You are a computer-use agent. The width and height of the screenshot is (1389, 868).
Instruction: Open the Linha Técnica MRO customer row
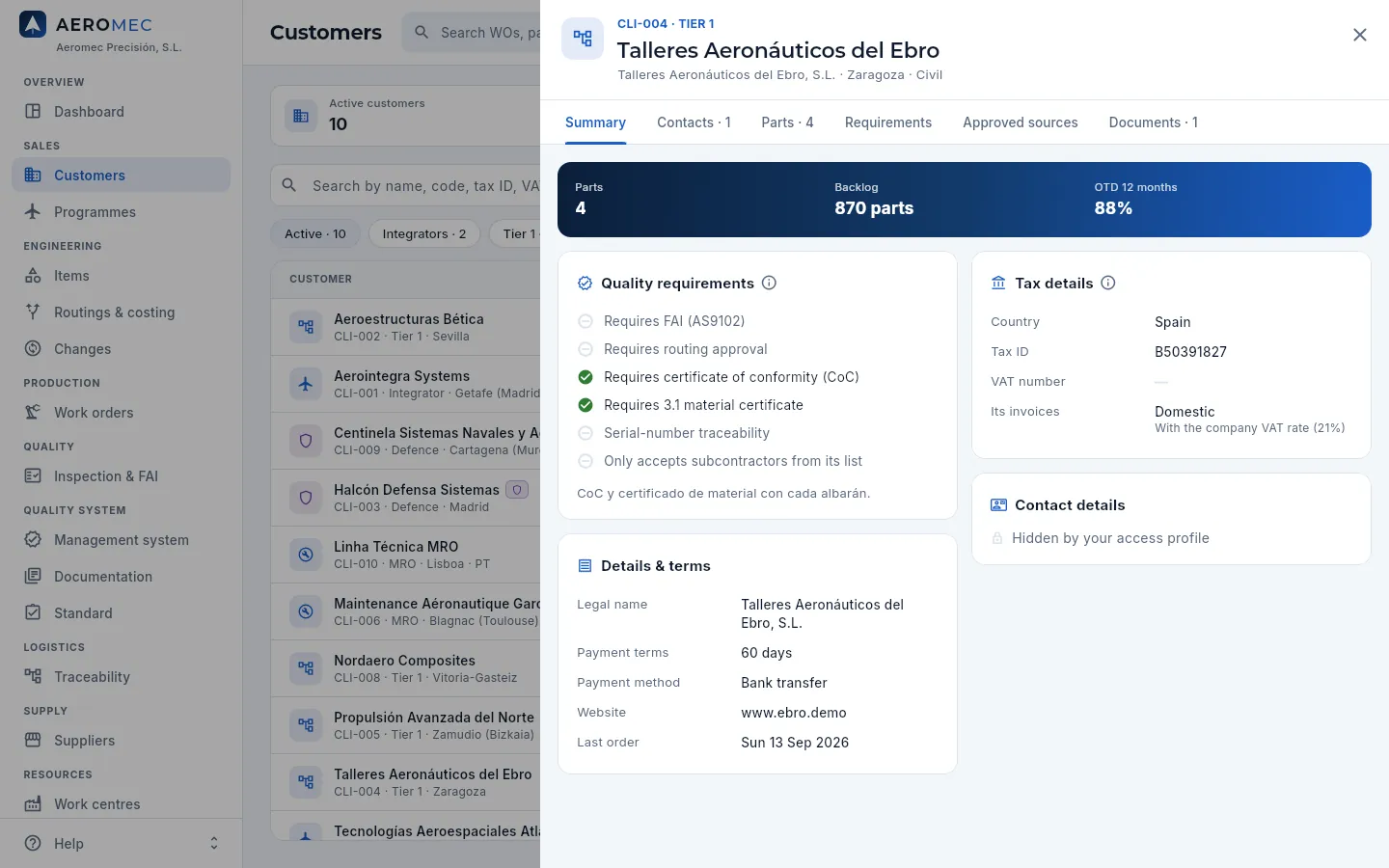(x=406, y=555)
